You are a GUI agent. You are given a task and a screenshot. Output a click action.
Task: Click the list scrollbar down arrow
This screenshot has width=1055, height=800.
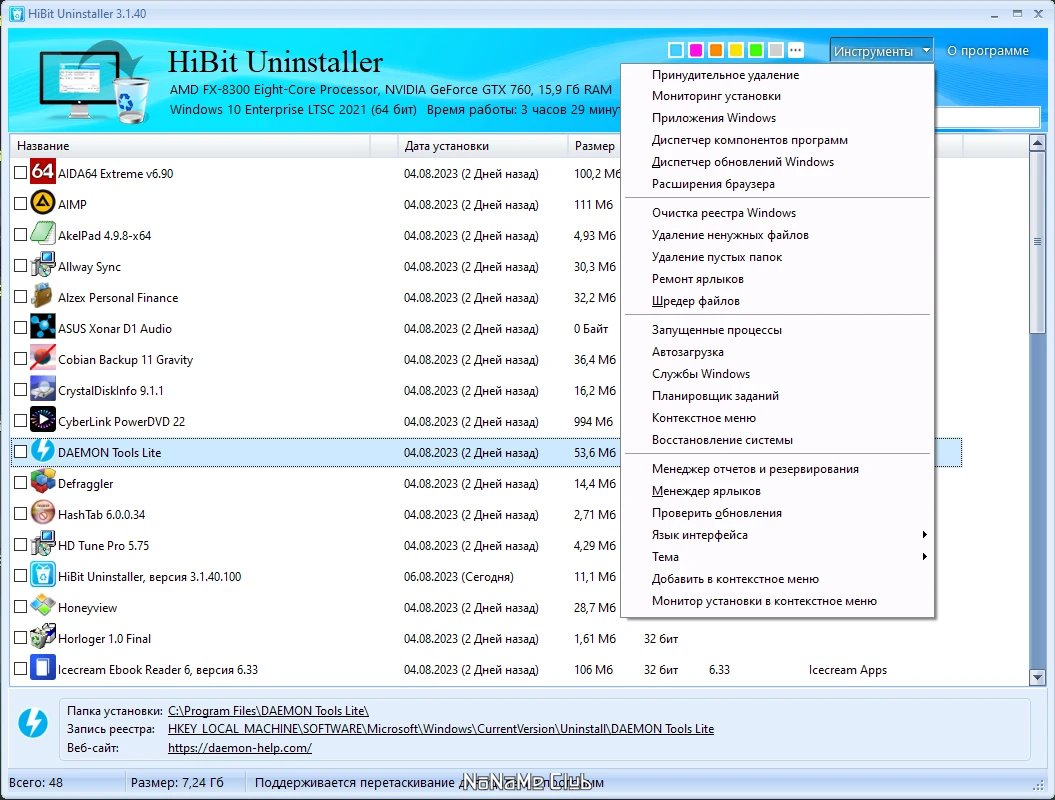1037,678
